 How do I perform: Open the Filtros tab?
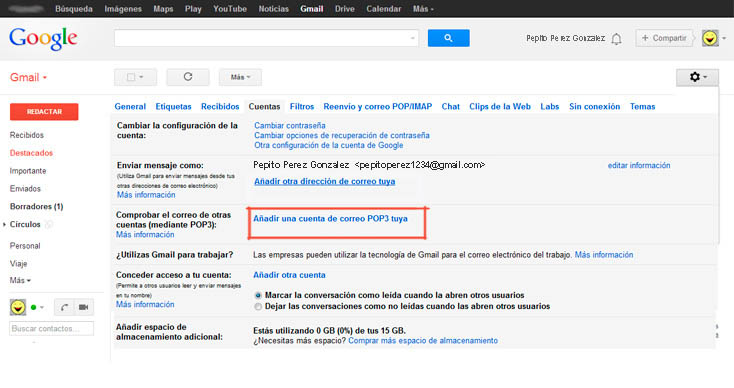302,106
